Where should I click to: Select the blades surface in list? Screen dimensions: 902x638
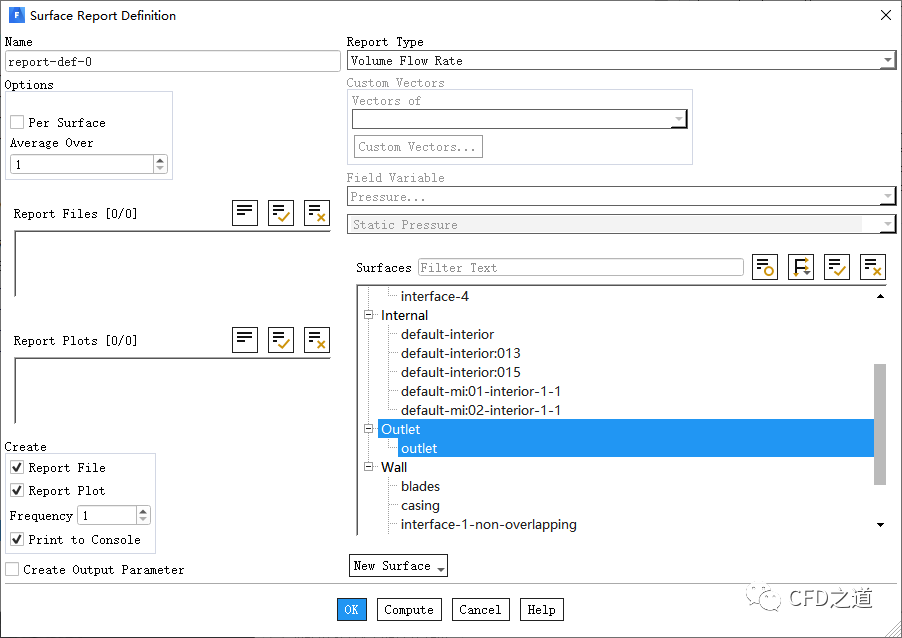420,487
